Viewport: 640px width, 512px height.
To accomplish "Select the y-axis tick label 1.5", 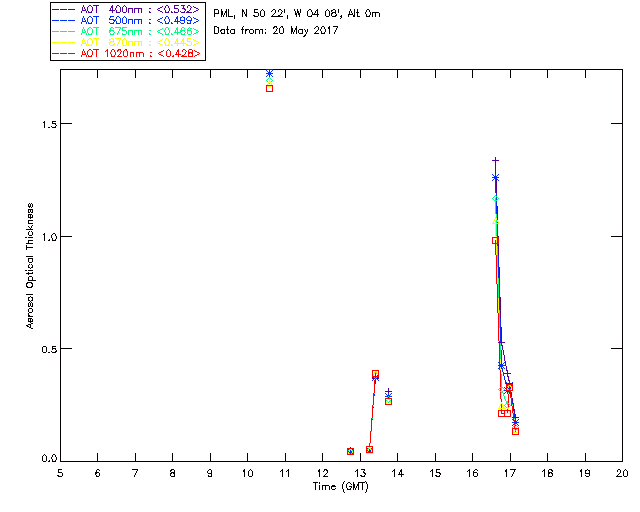I will click(49, 124).
